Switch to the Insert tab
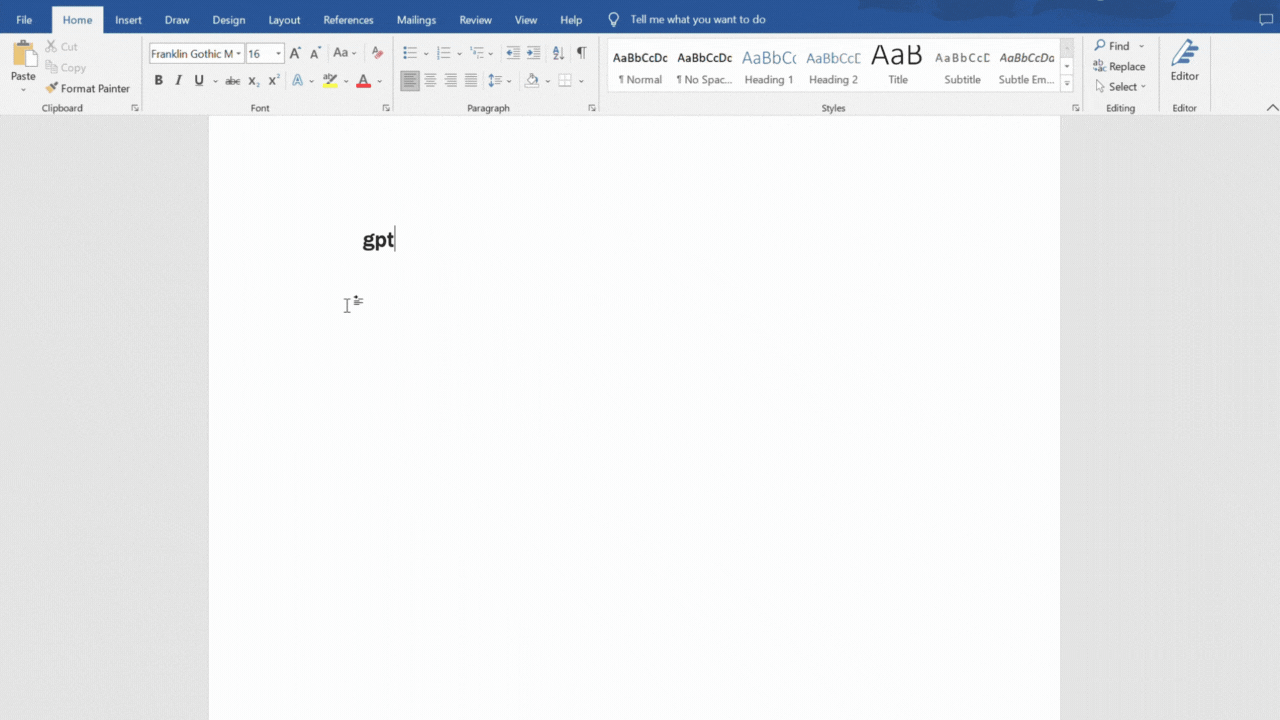The width and height of the screenshot is (1280, 720). point(128,20)
